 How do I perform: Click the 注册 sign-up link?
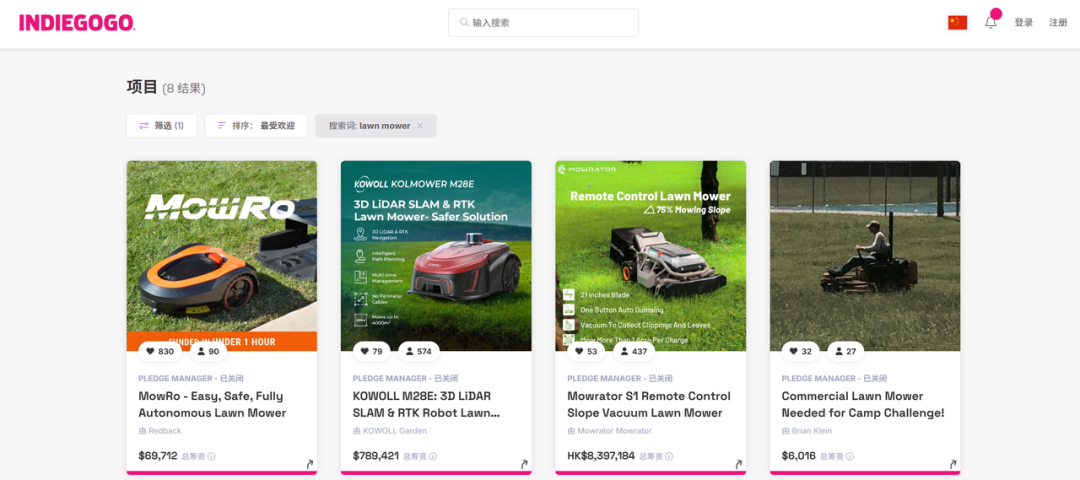click(1058, 23)
